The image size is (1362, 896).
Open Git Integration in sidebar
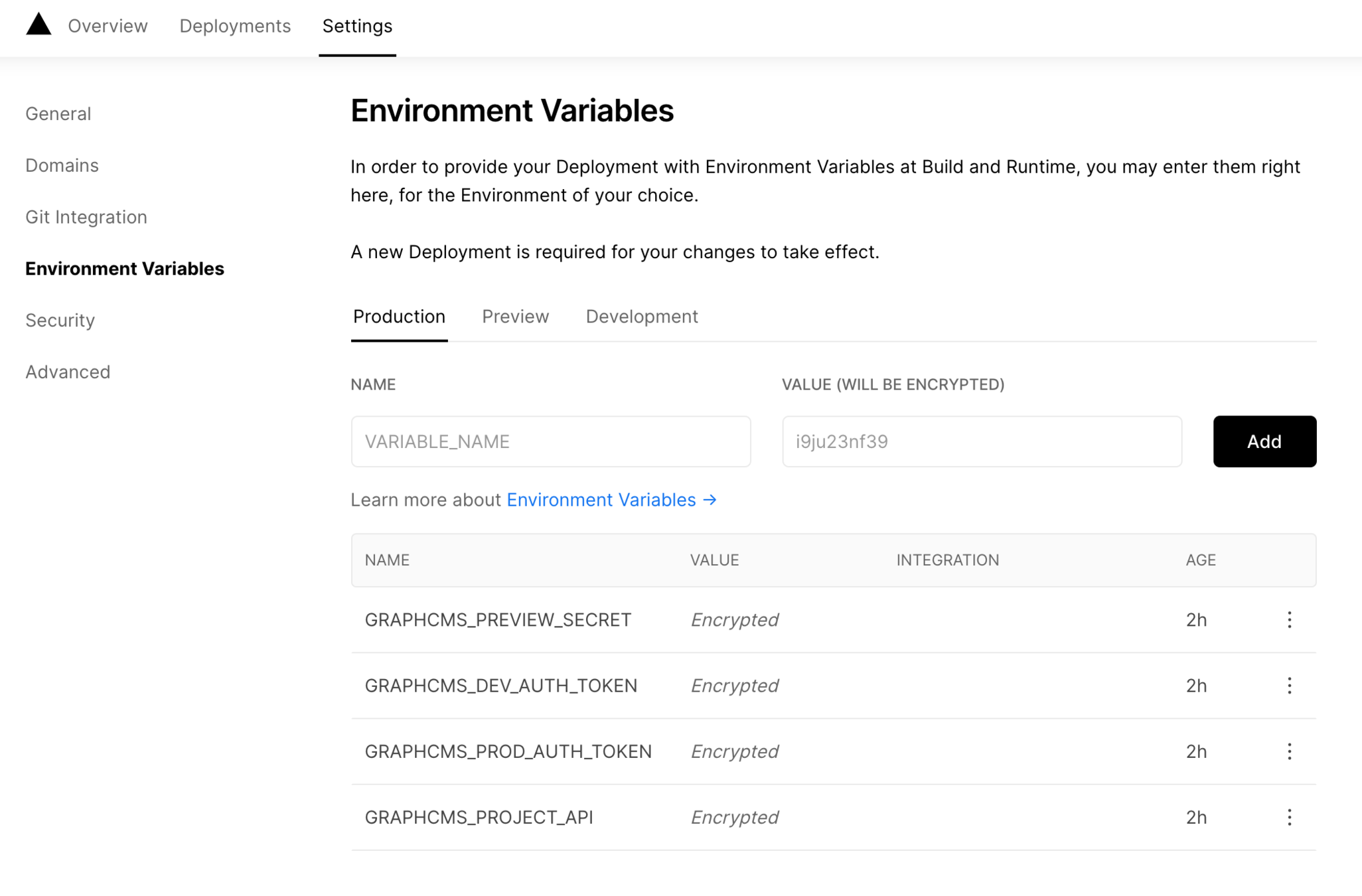pos(86,217)
